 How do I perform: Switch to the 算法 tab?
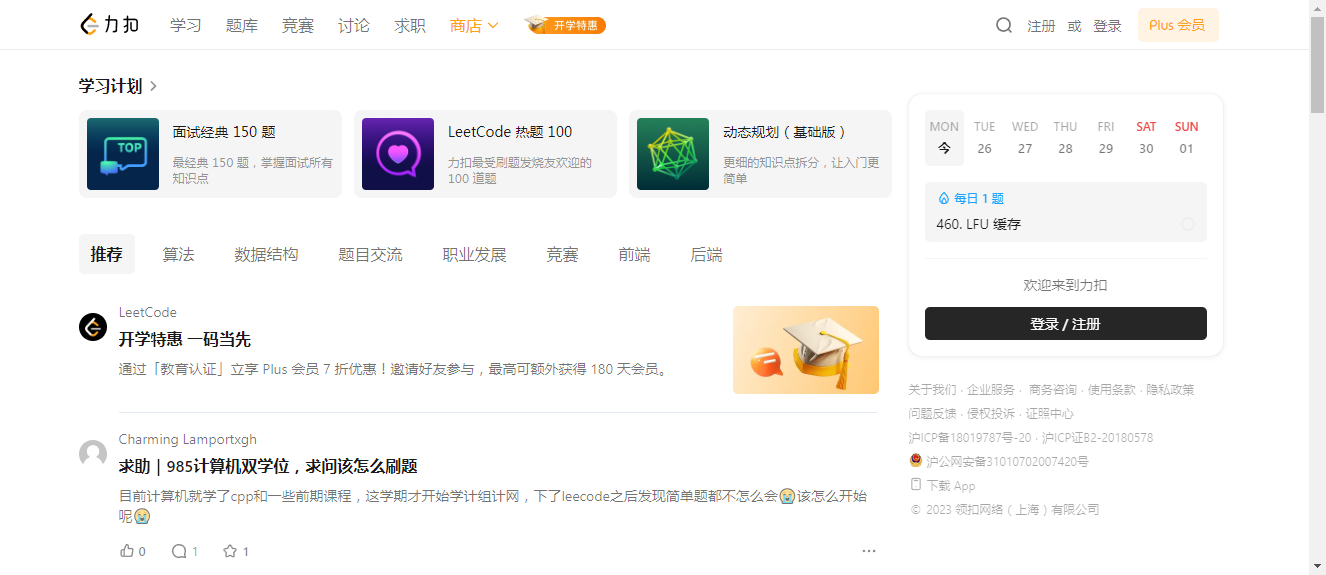point(179,254)
